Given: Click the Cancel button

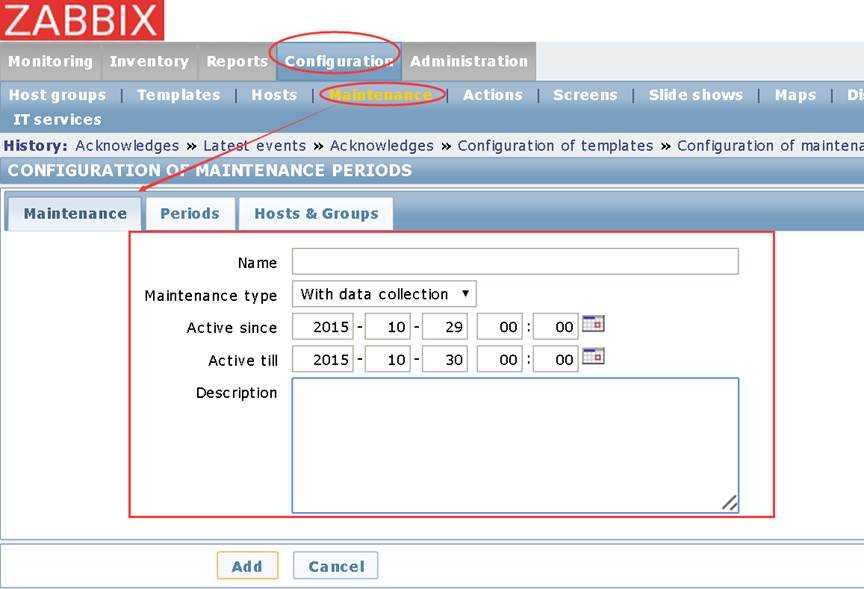Looking at the screenshot, I should [336, 566].
